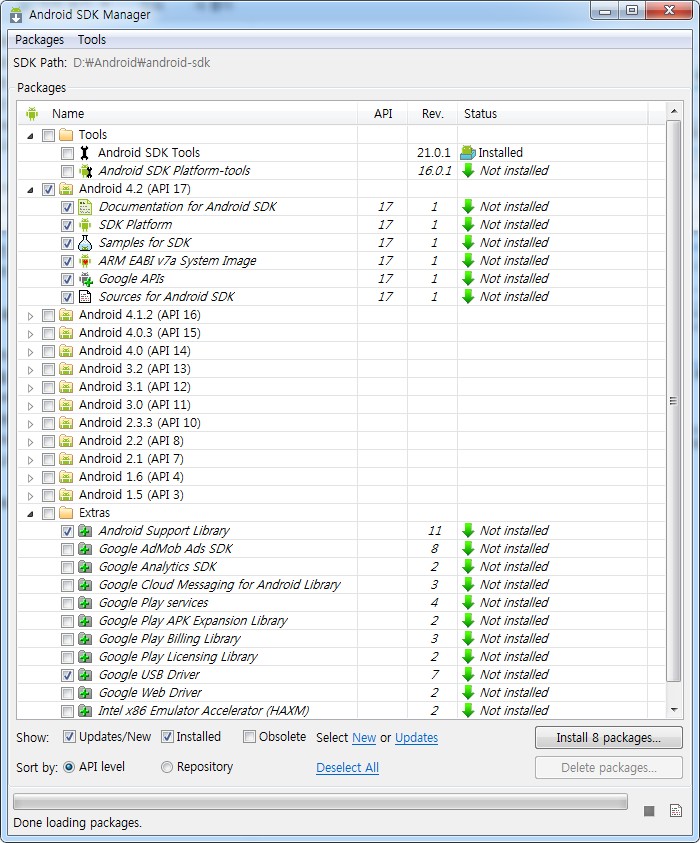This screenshot has height=843, width=700.
Task: Click the Status column header
Action: point(553,114)
